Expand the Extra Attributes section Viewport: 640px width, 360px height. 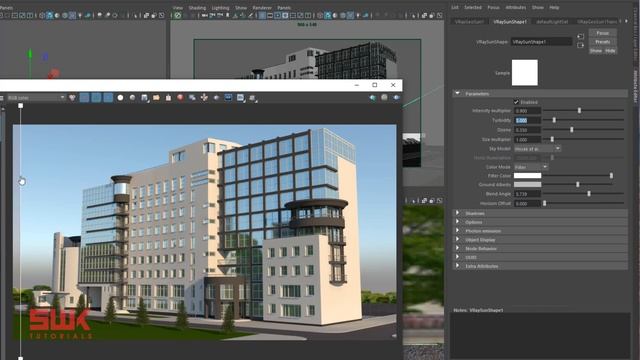pos(458,266)
